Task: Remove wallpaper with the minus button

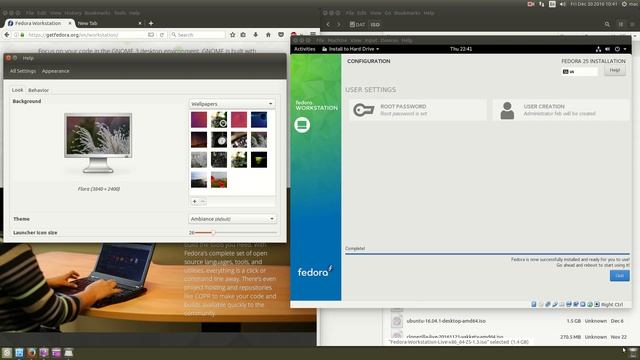Action: tap(202, 201)
